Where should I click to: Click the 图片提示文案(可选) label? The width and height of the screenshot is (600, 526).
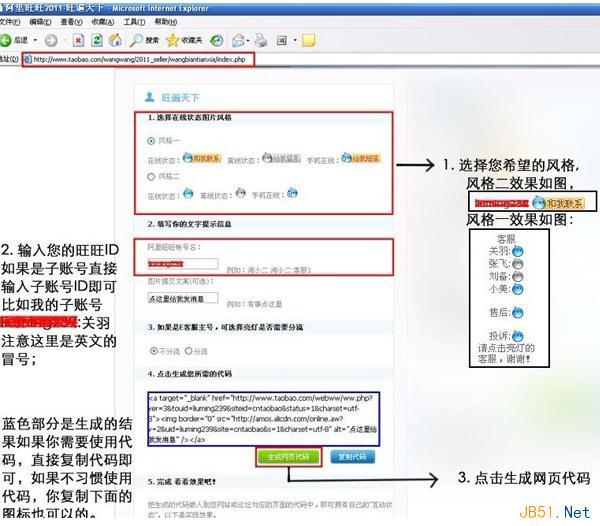181,281
